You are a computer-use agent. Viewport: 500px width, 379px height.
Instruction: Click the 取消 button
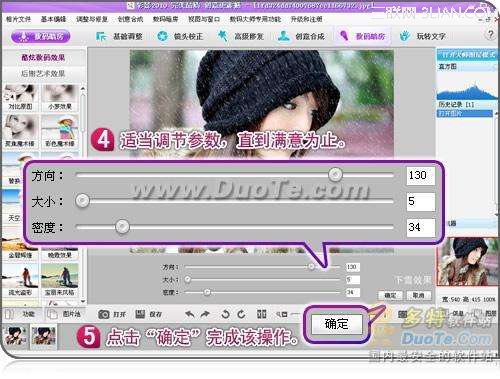[x=418, y=295]
